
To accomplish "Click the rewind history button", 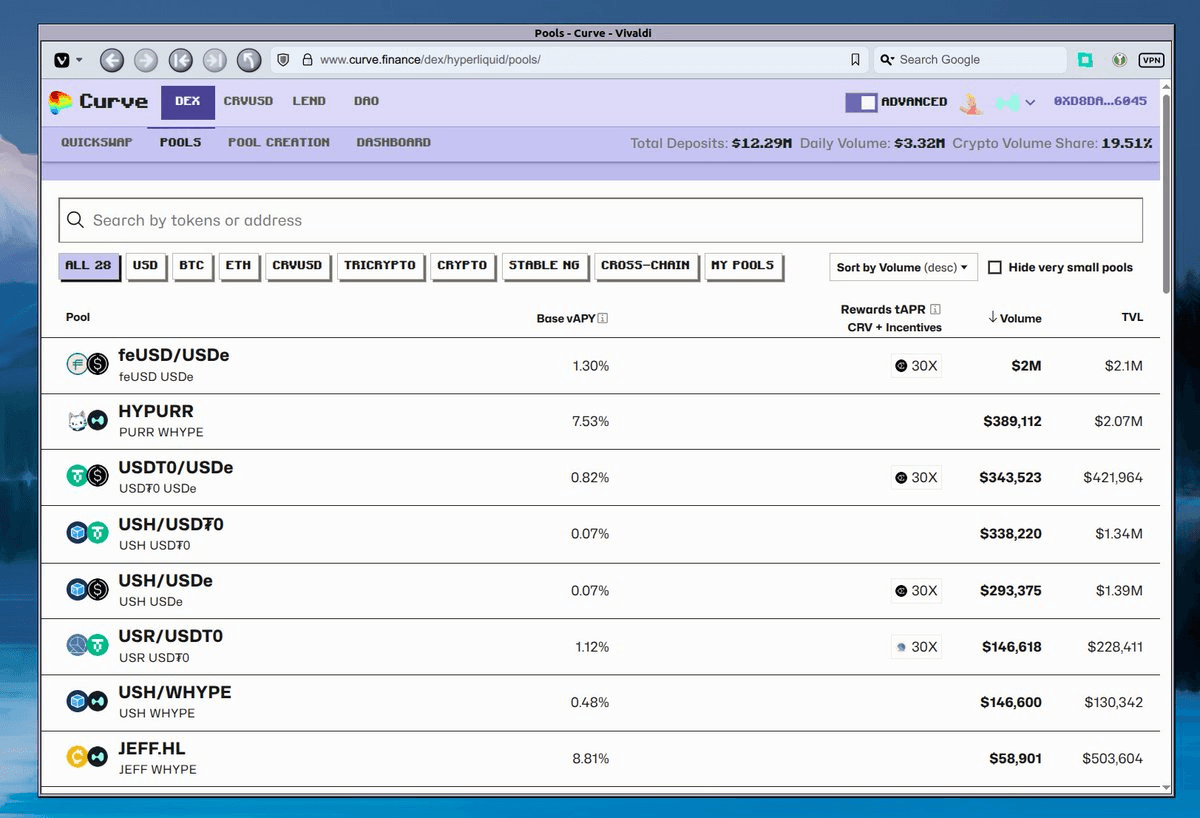I will click(181, 60).
